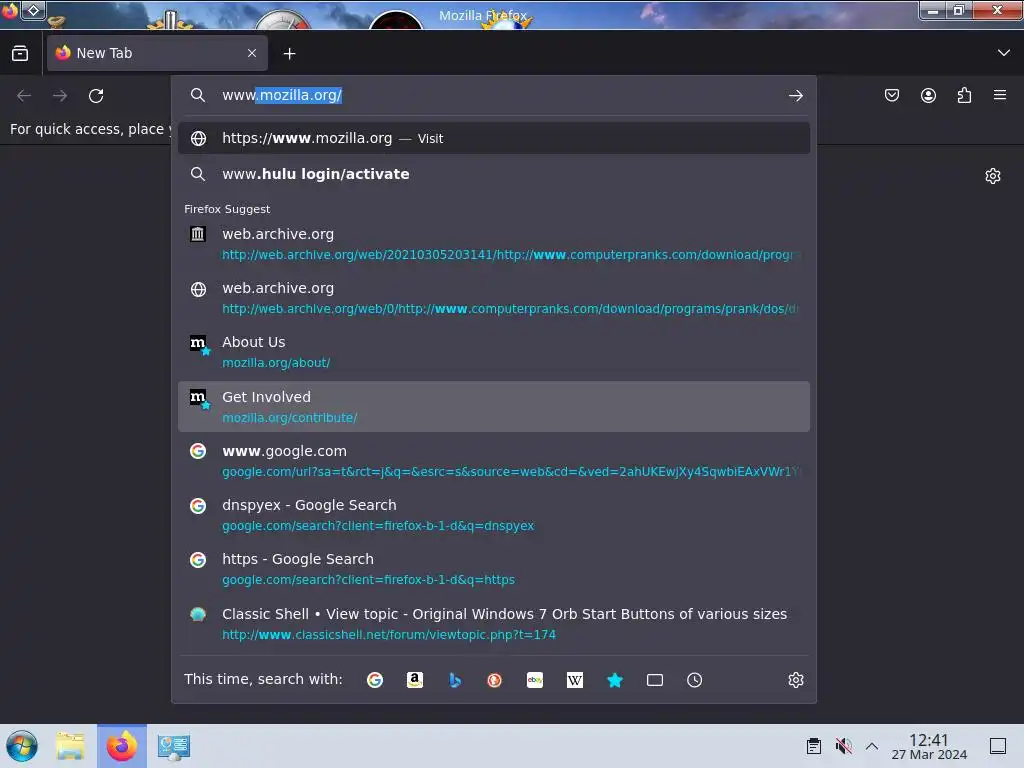The width and height of the screenshot is (1024, 768).
Task: Open search settings gear in dropdown
Action: pos(795,680)
